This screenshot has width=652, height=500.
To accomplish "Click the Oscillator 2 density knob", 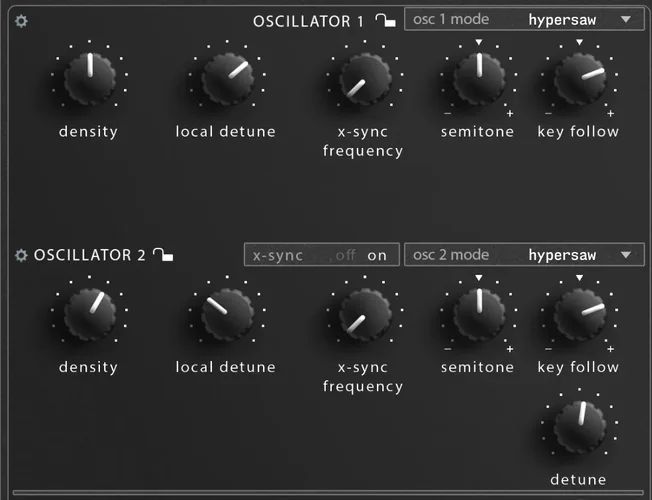I will [x=90, y=314].
